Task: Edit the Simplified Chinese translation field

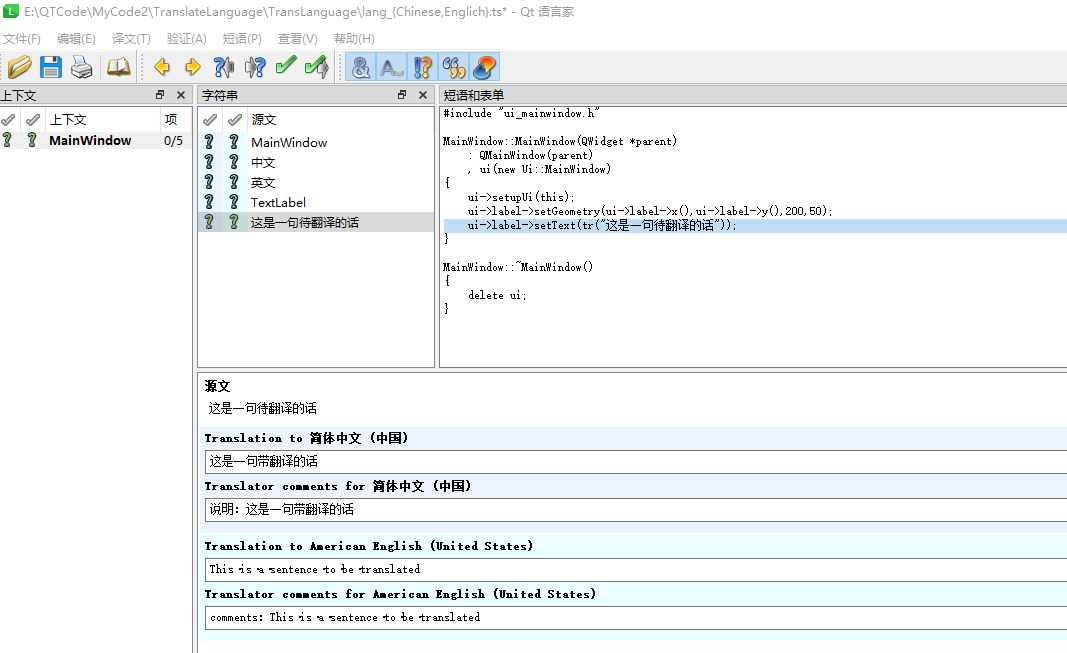Action: [x=636, y=461]
